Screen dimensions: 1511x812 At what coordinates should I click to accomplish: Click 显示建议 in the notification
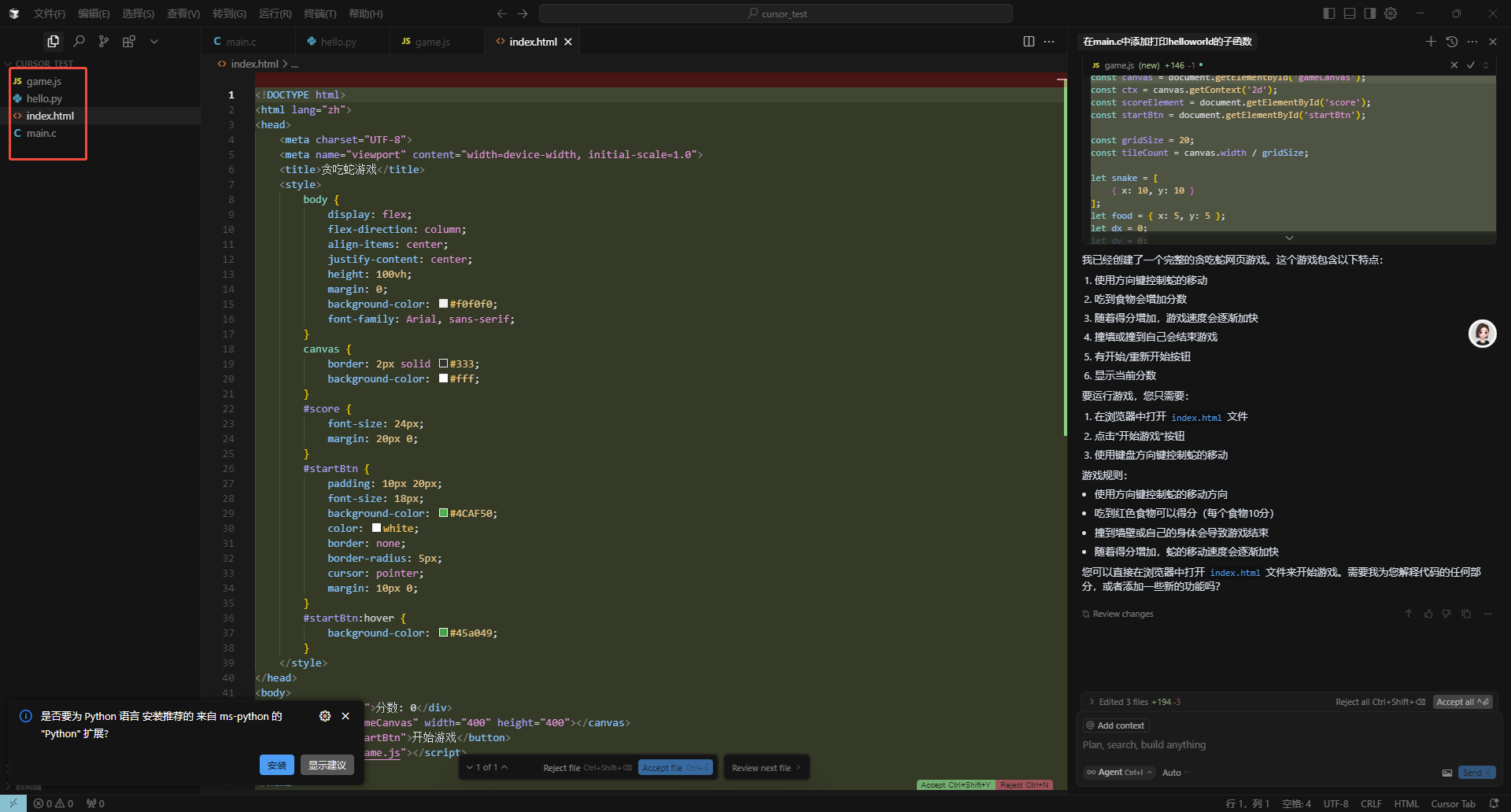(x=327, y=765)
